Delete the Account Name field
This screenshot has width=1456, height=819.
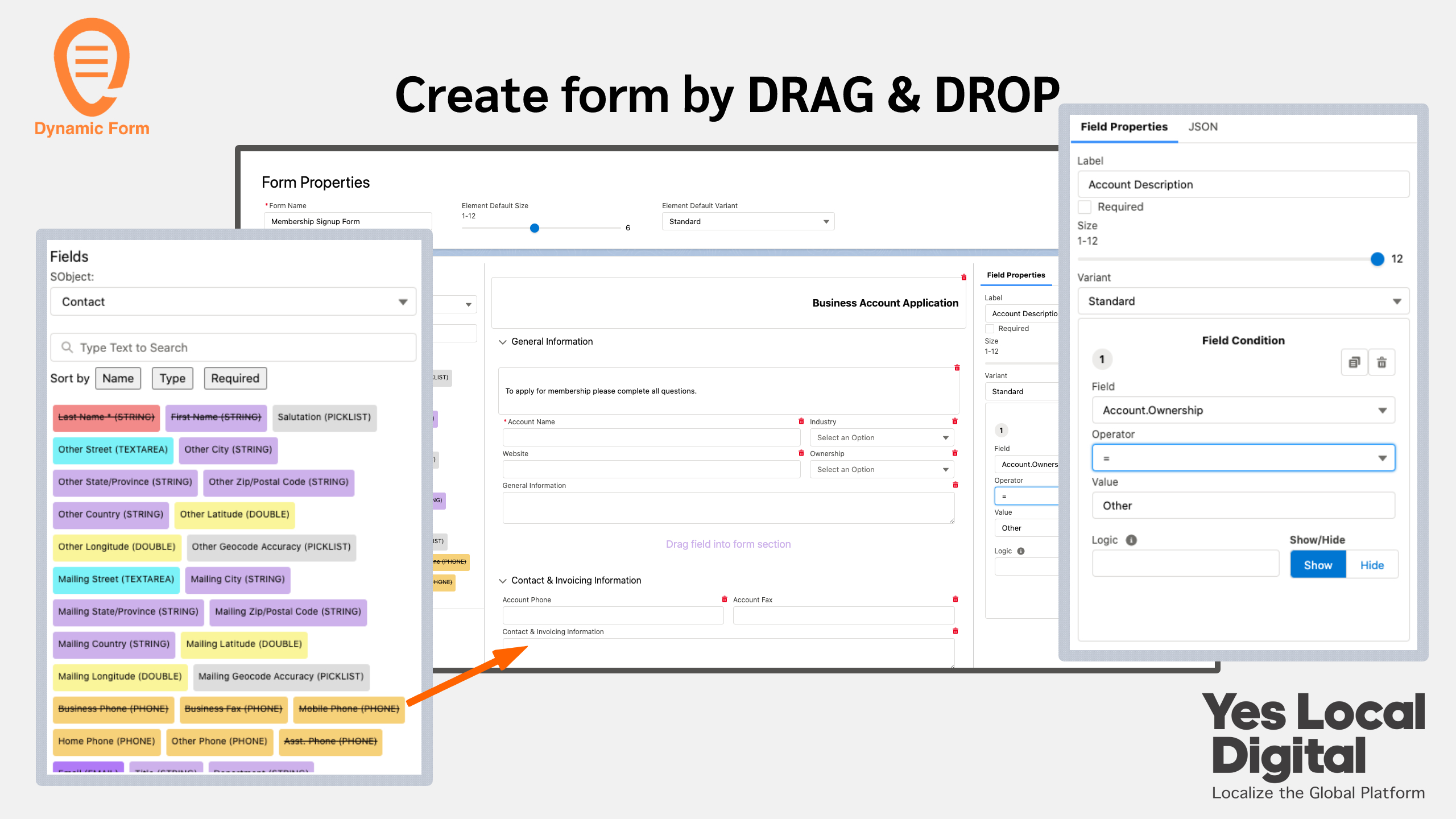tap(801, 421)
